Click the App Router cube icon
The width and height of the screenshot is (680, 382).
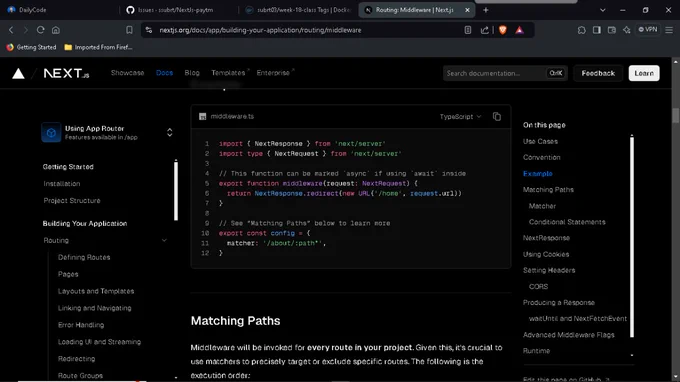pyautogui.click(x=51, y=133)
